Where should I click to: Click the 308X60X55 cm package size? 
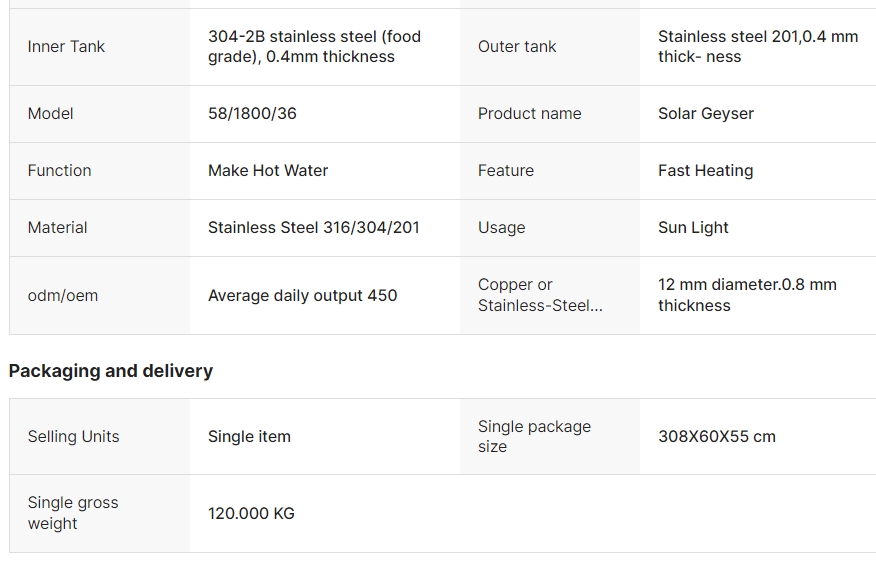point(717,436)
